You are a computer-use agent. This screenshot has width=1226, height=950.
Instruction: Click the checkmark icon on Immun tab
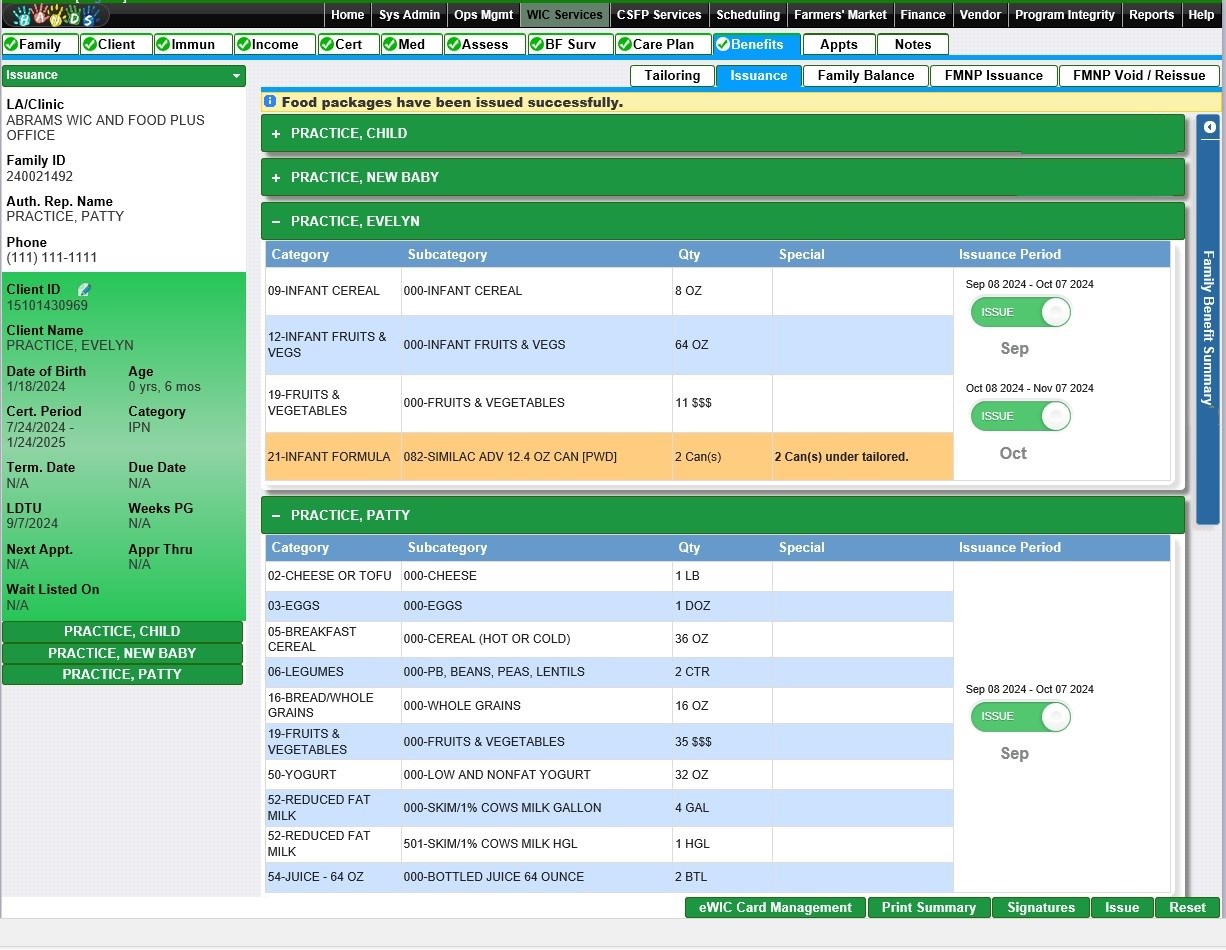click(x=163, y=44)
